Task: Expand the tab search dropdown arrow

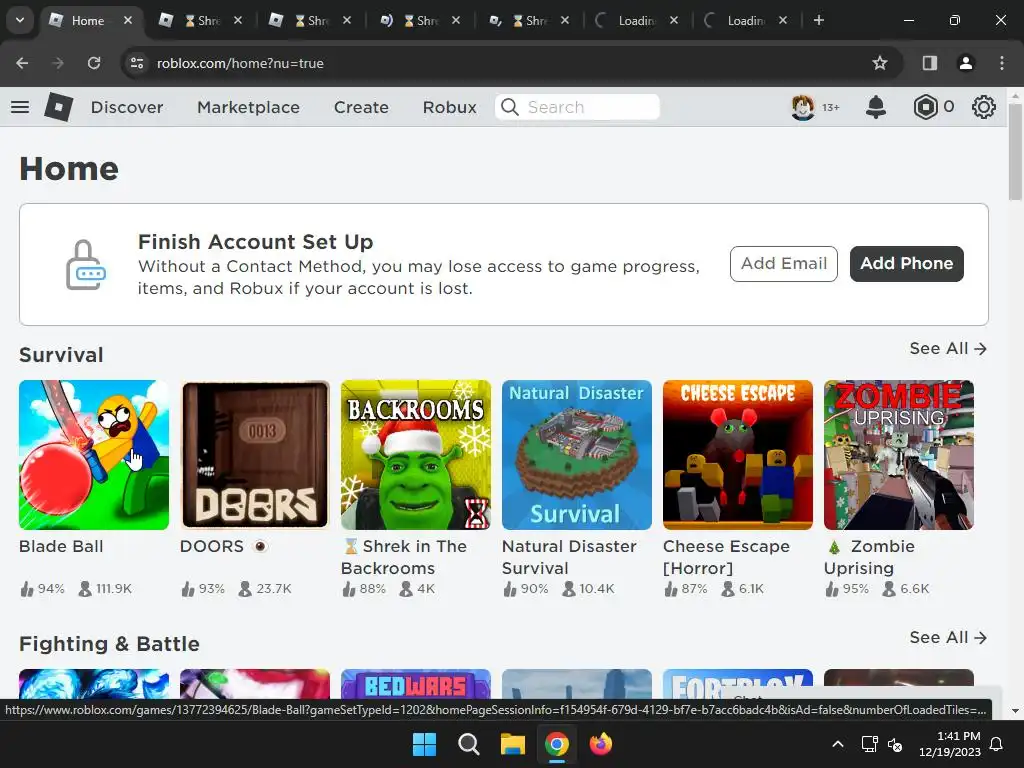Action: (20, 20)
